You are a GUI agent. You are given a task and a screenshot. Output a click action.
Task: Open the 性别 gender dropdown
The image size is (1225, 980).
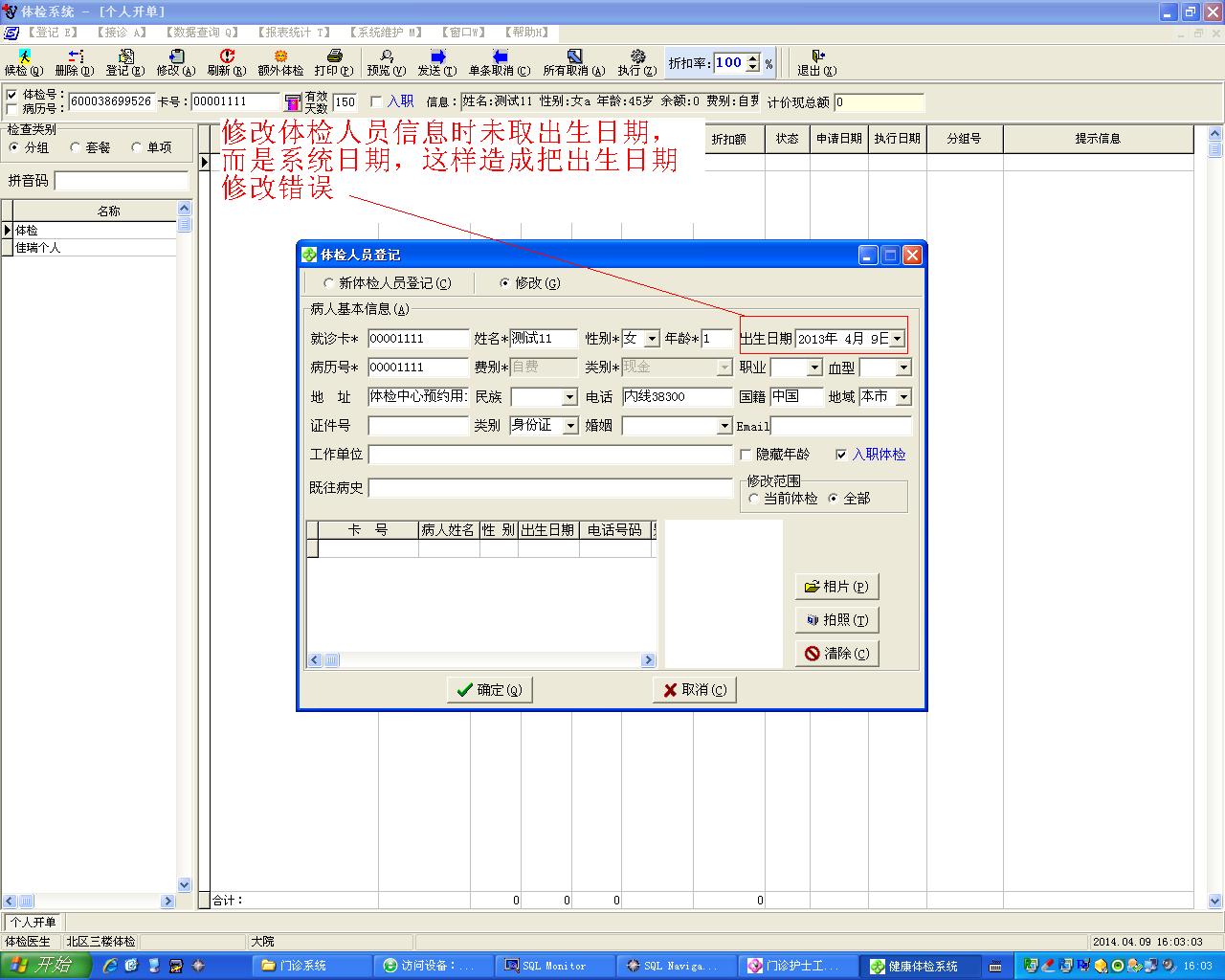point(652,339)
